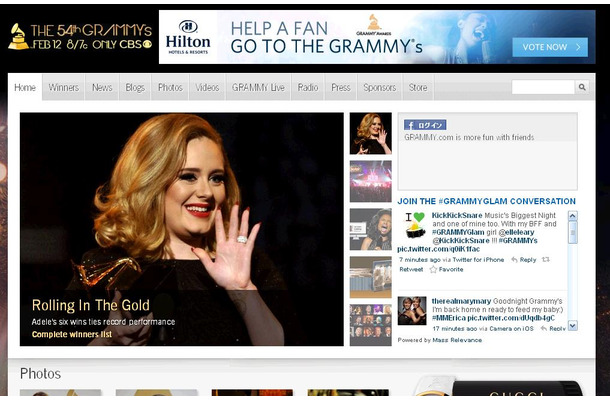Screen dimensions: 610x400
Task: Click into the site search field
Action: pos(543,87)
